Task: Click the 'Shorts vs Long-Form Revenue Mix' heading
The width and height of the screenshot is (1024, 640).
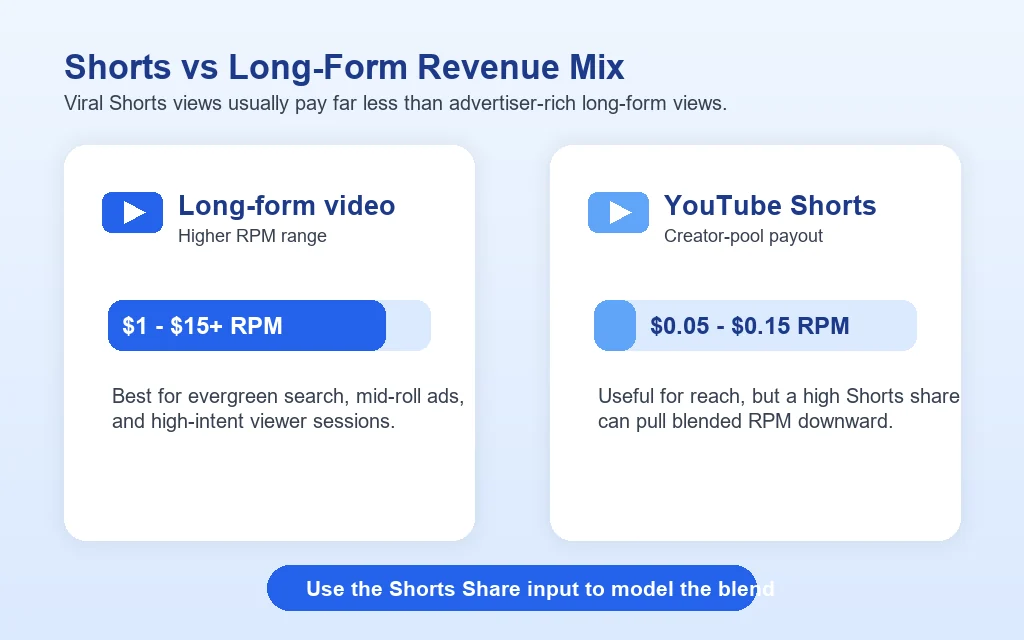Action: 344,67
